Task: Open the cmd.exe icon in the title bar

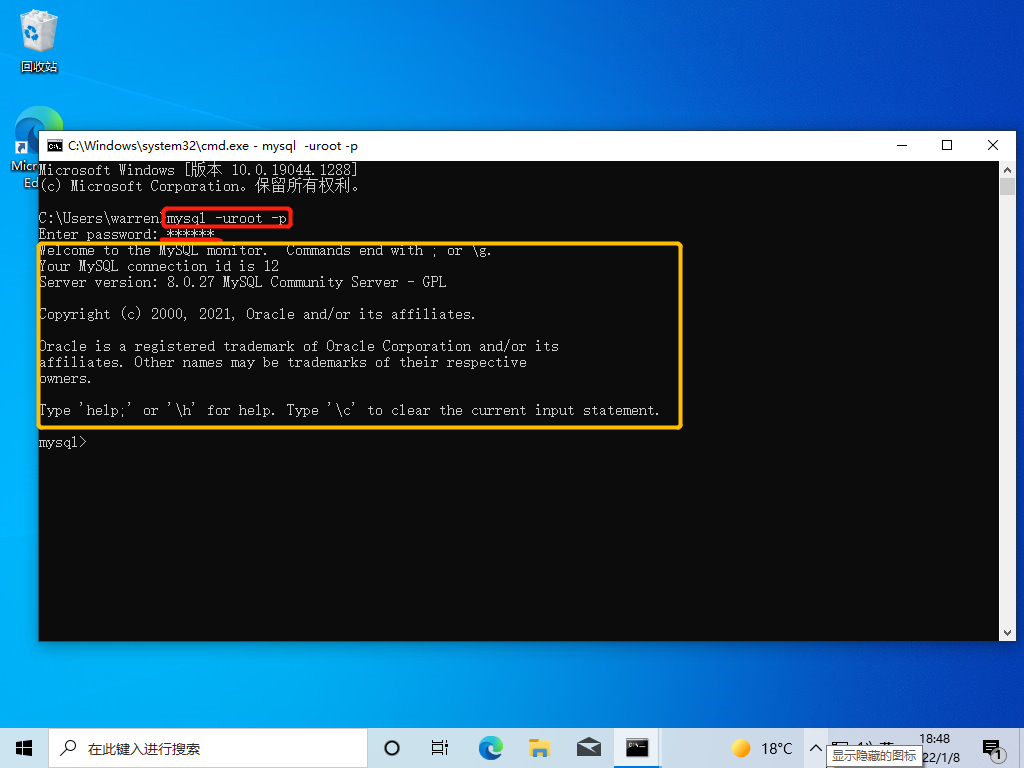Action: [55, 145]
